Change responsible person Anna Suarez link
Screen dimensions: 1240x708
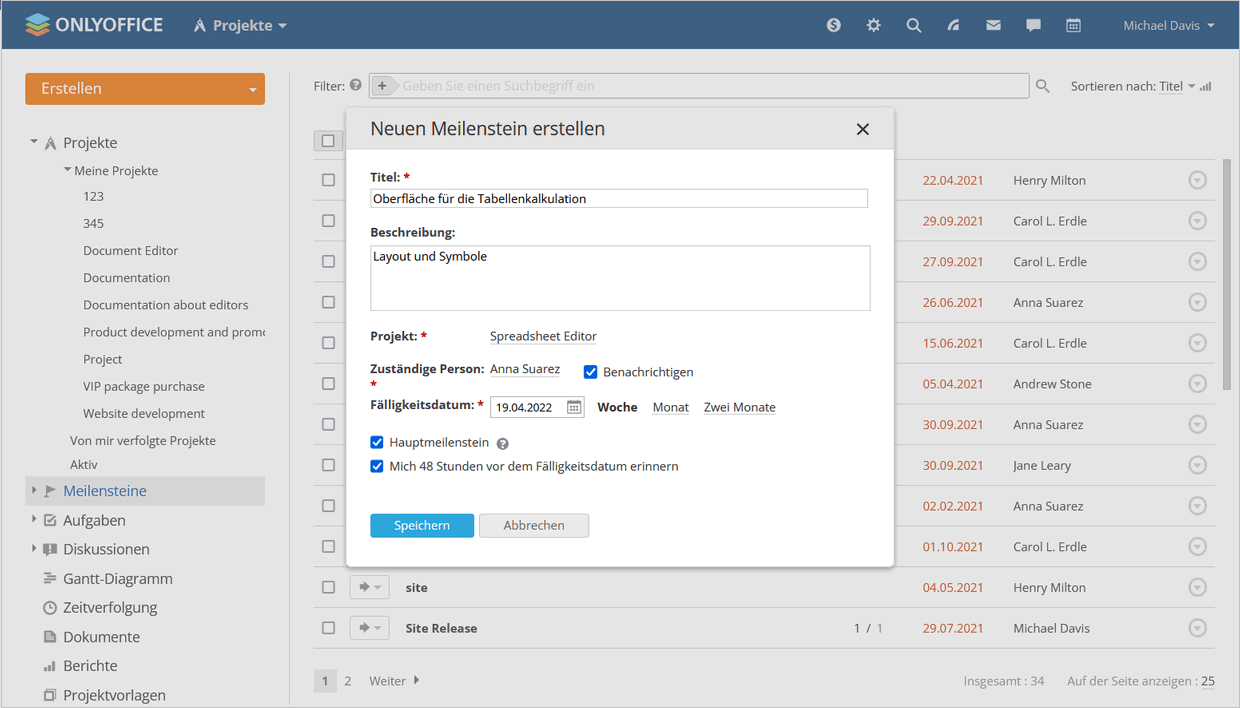[525, 369]
